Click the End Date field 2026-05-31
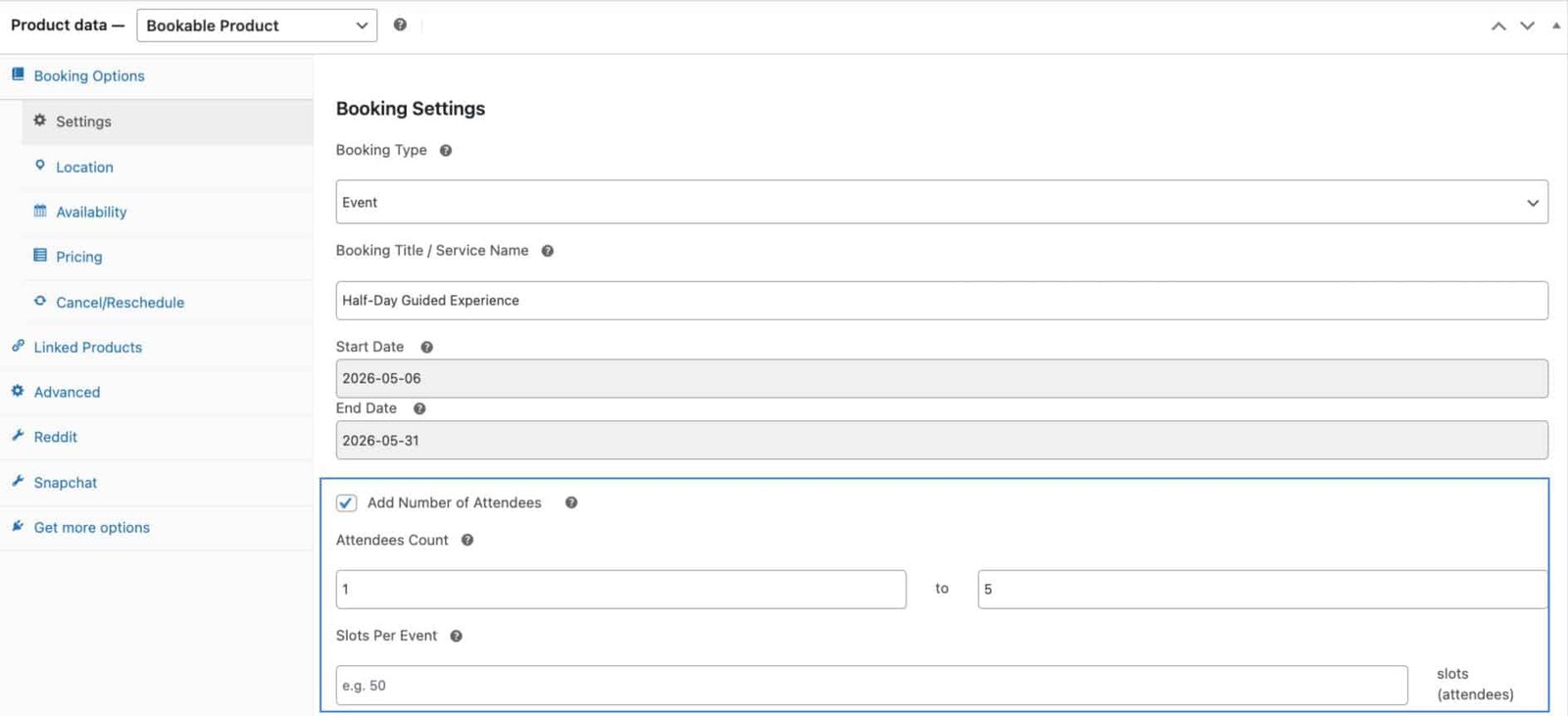This screenshot has width=1568, height=716. (x=942, y=440)
